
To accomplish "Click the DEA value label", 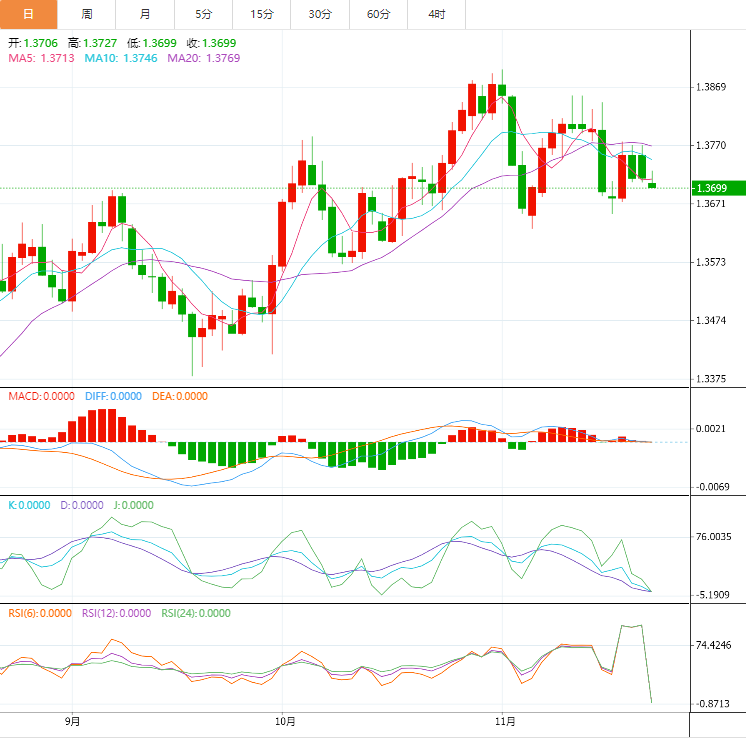I will pos(180,397).
